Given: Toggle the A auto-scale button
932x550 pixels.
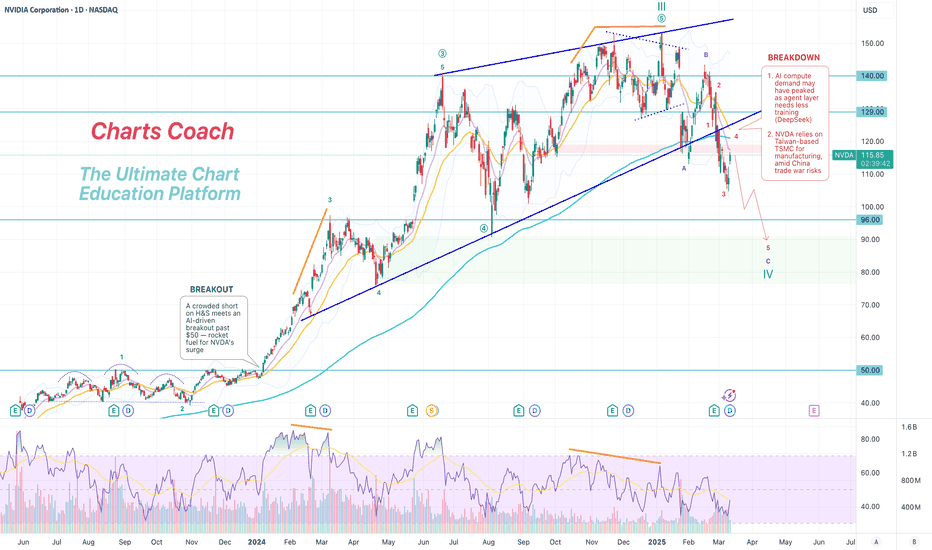Looking at the screenshot, I should point(876,542).
